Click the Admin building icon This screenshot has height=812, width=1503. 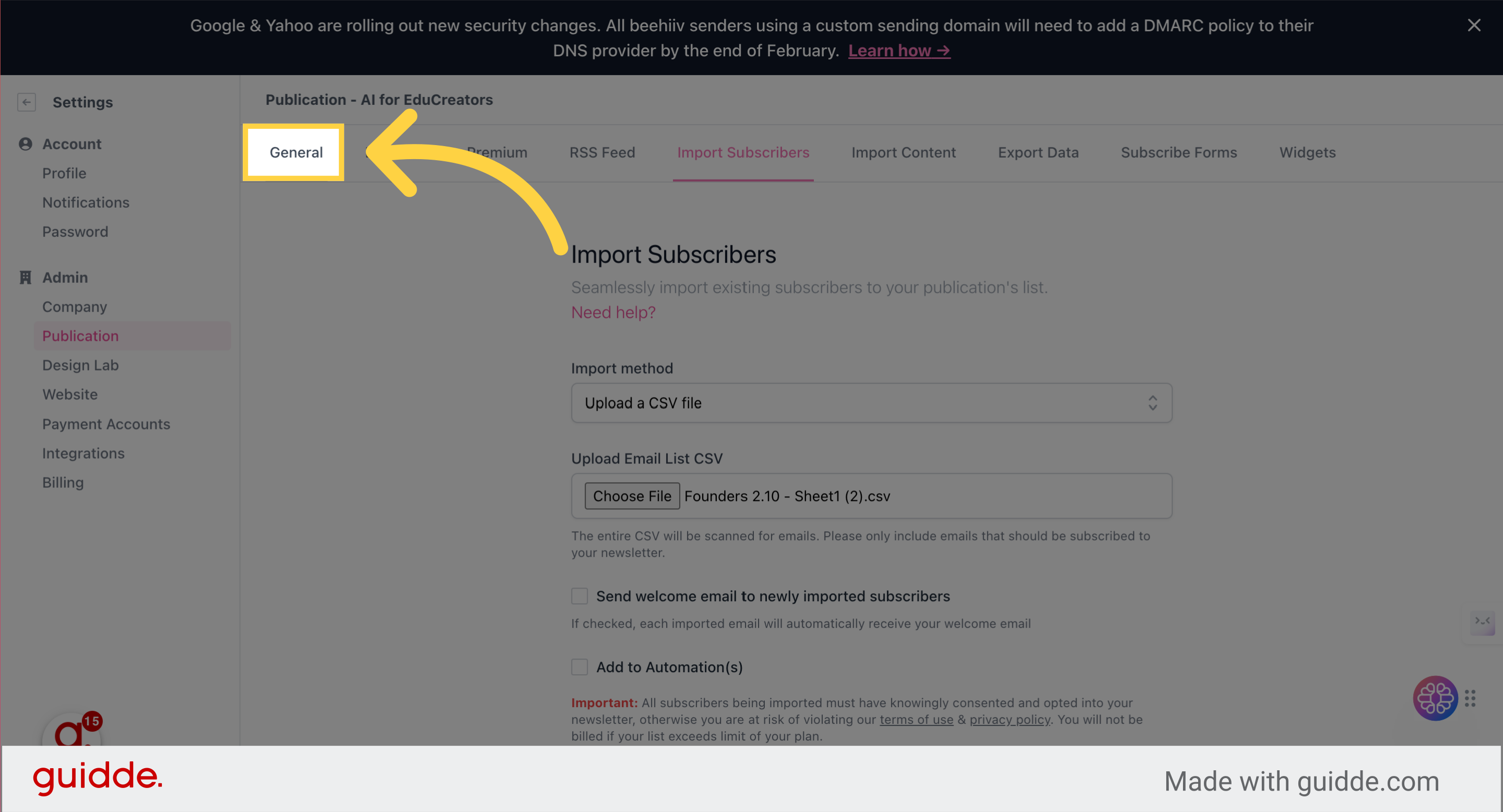click(25, 278)
